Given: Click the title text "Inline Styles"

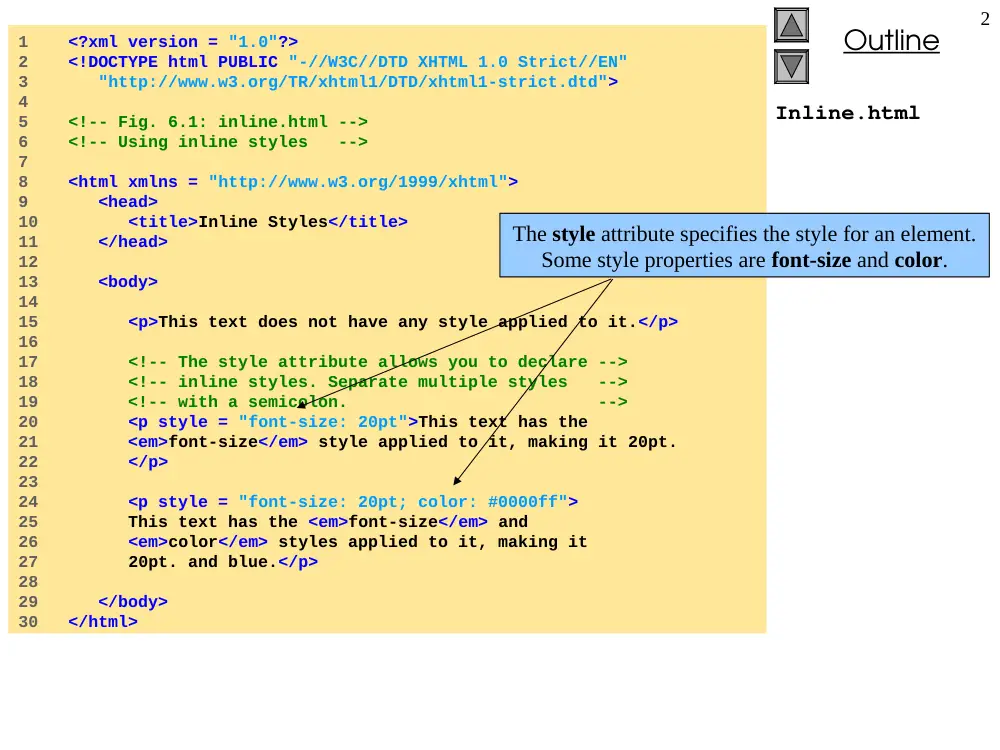Looking at the screenshot, I should [x=263, y=222].
